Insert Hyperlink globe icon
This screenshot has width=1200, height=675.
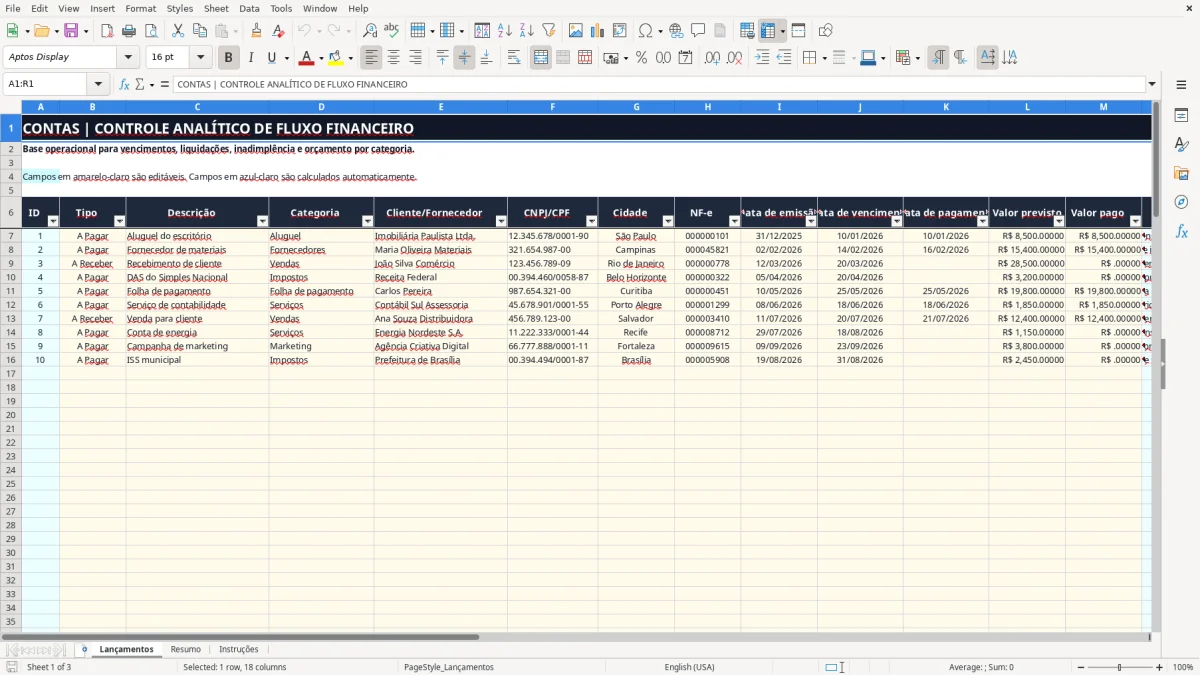(x=676, y=31)
